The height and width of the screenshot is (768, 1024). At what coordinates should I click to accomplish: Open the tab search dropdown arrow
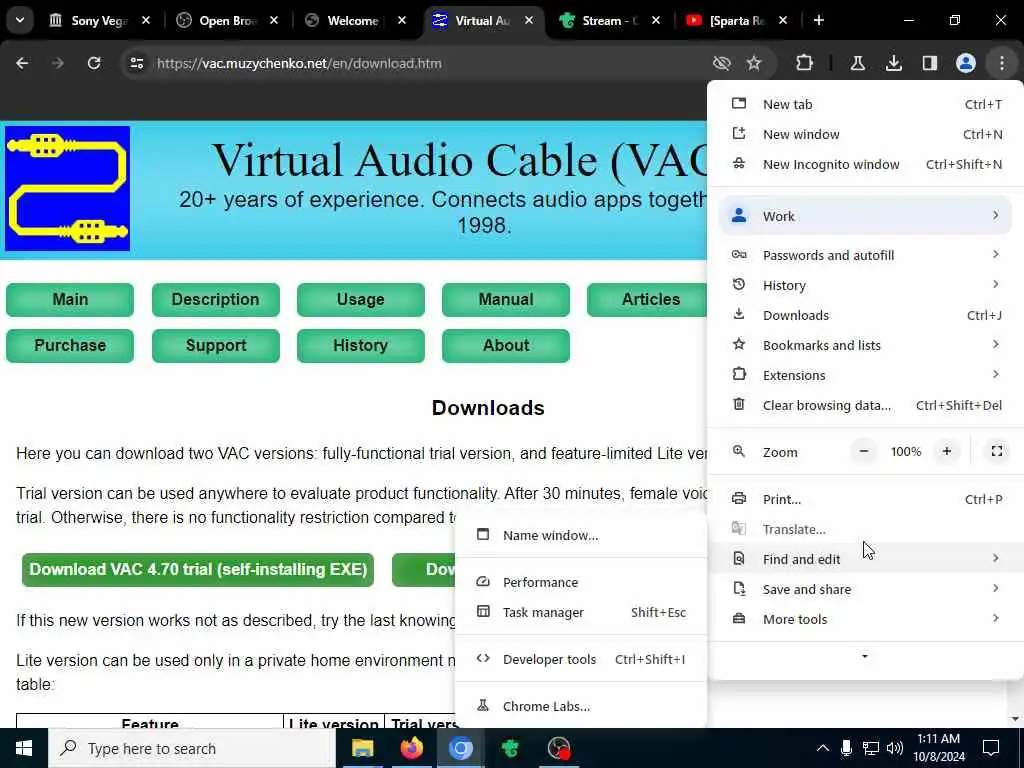[20, 20]
